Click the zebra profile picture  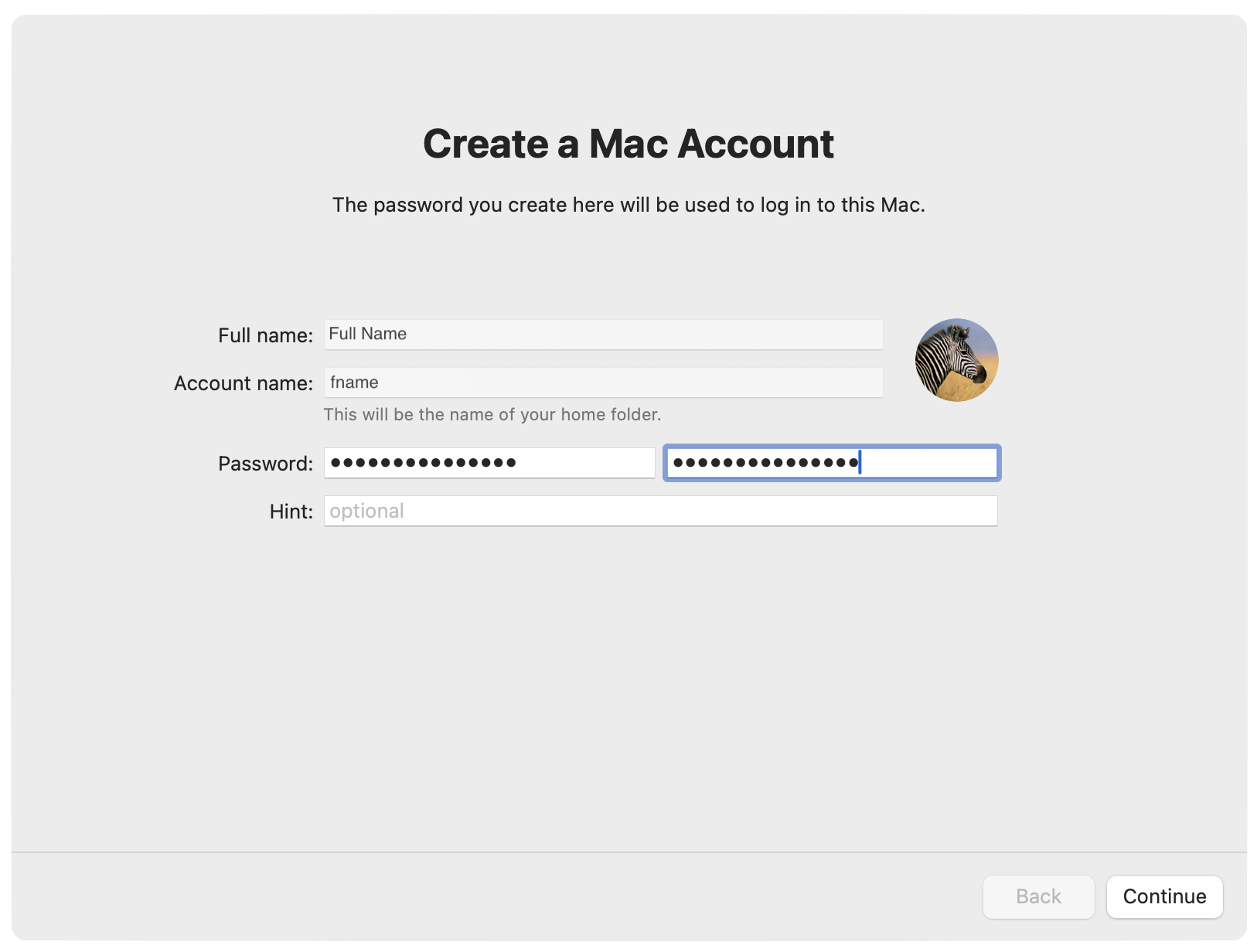point(956,360)
